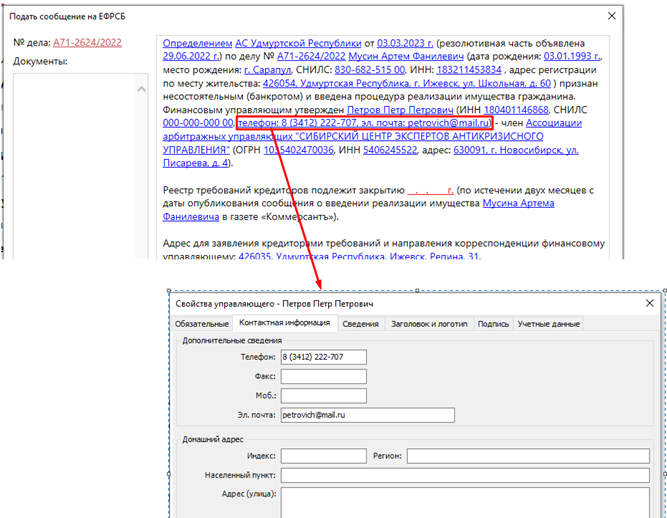Click the Моб. input field

click(x=323, y=396)
